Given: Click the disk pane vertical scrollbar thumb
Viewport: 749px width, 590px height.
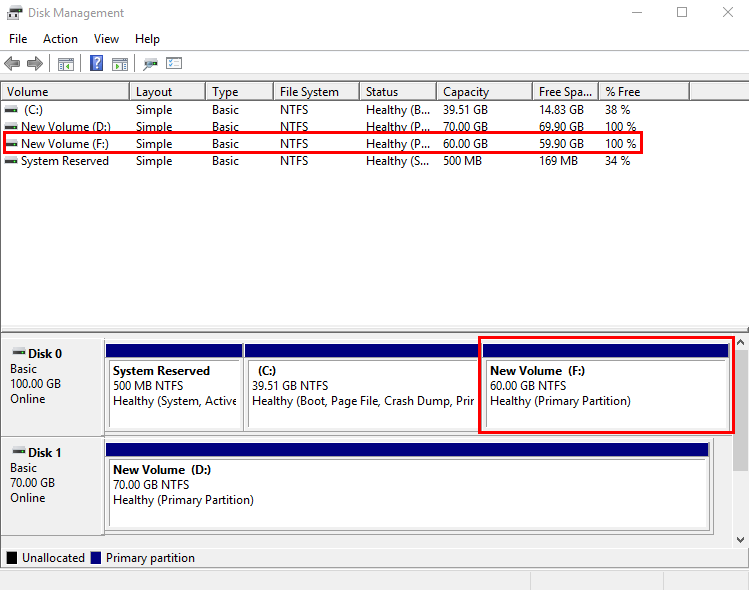Looking at the screenshot, I should tap(740, 409).
